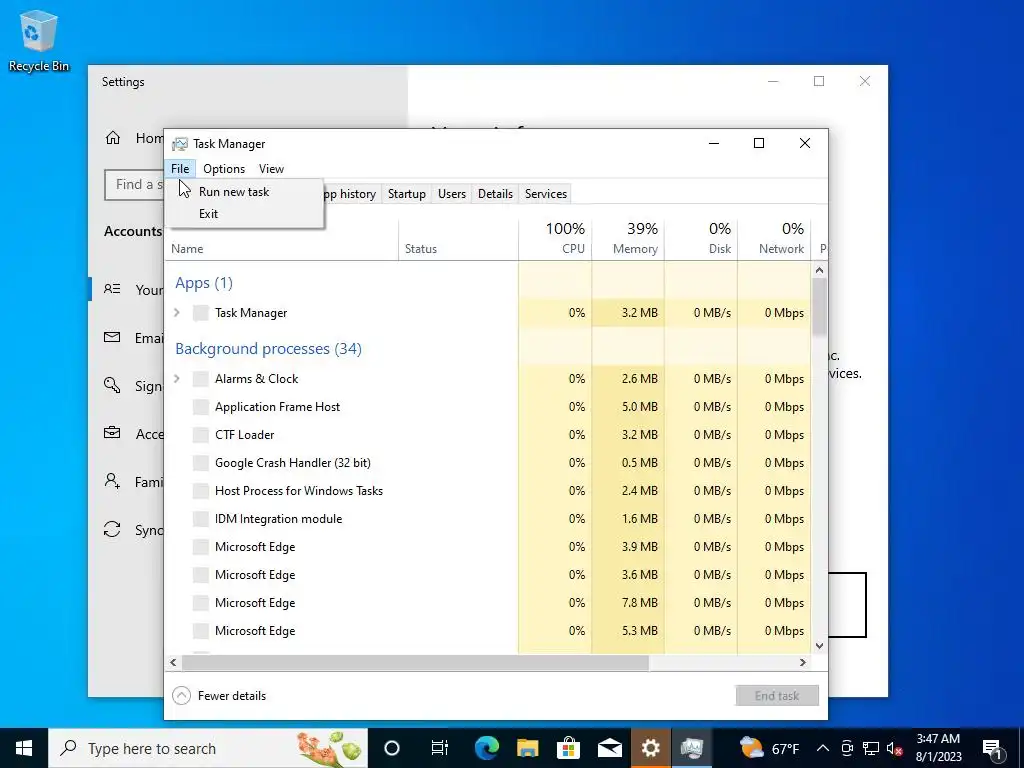
Task: Click the Background processes (34) heading
Action: (268, 349)
